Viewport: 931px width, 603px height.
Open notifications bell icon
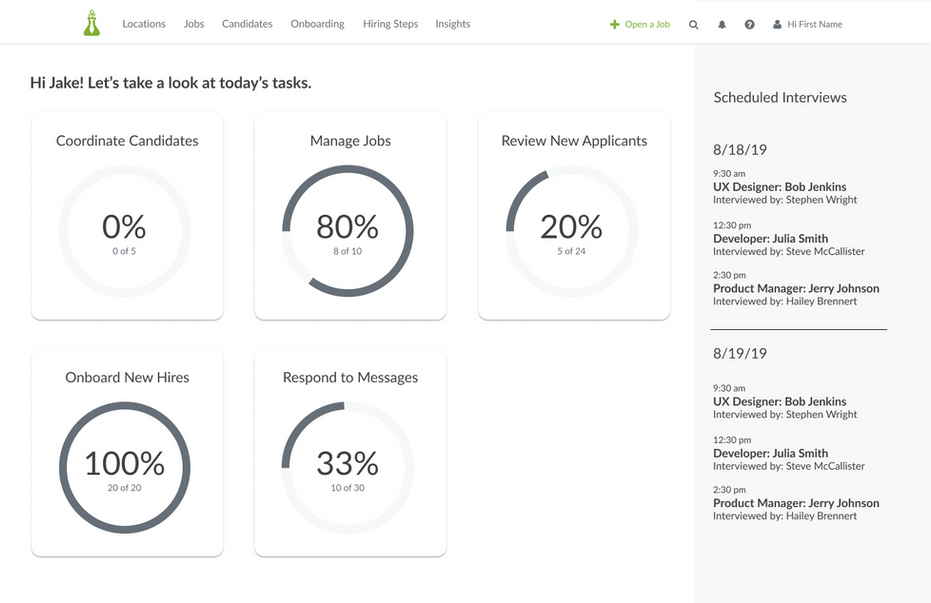point(722,24)
